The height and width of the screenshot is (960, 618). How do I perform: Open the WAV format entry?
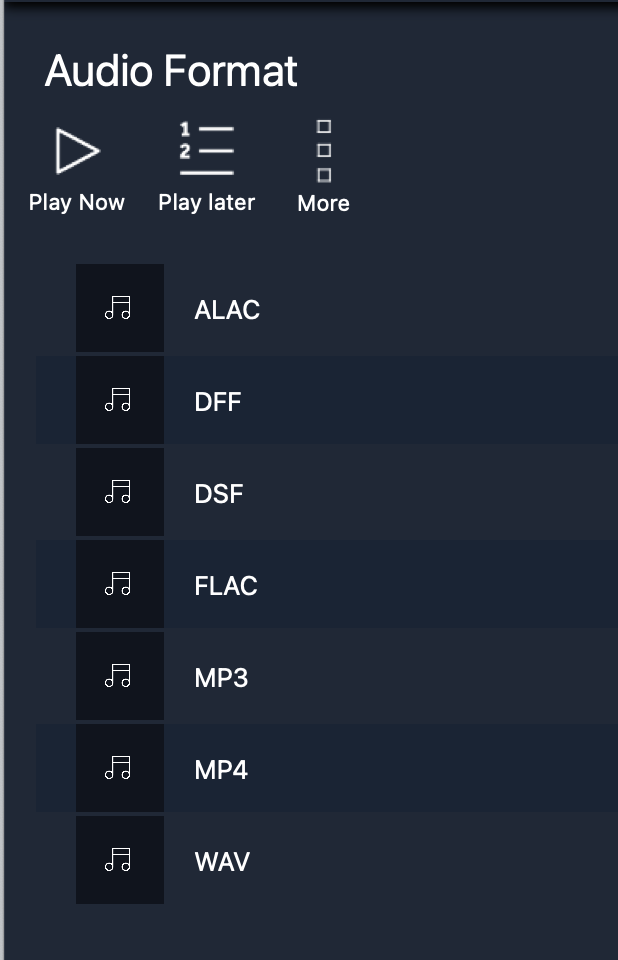(326, 860)
